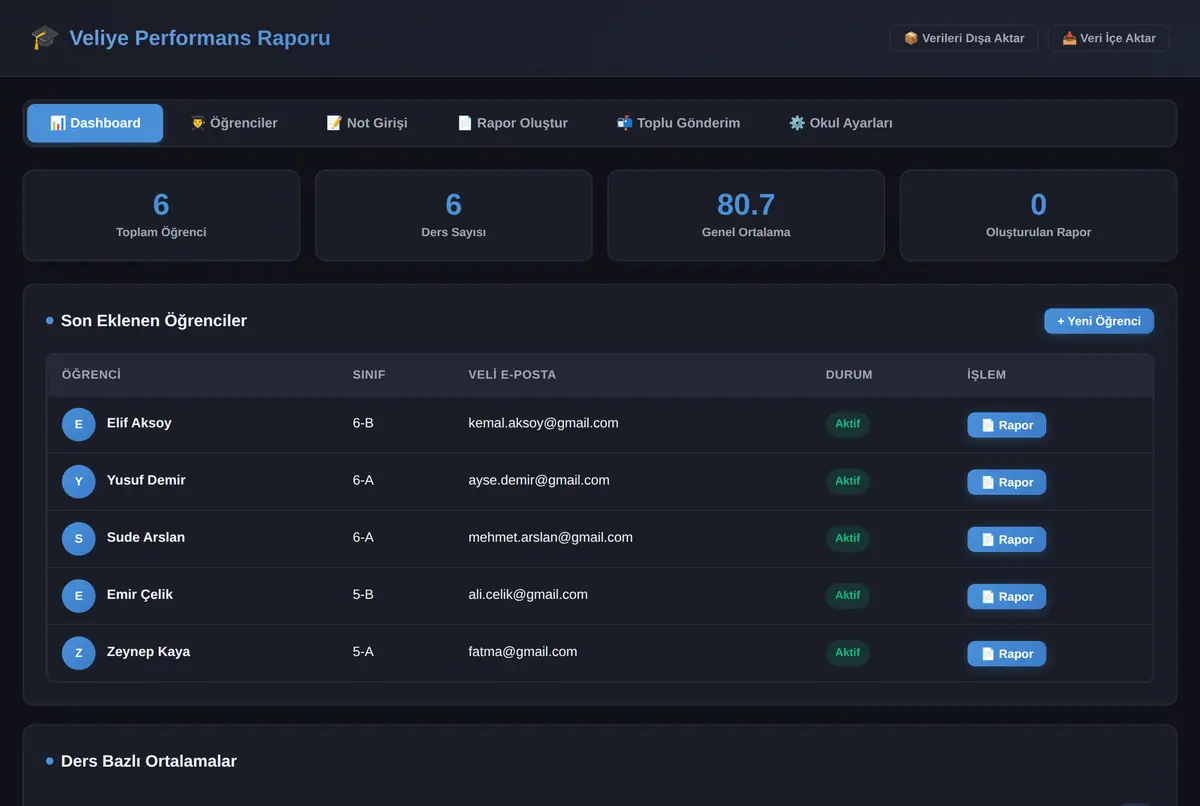Click the Verileri Dışa Aktar button
The image size is (1200, 806).
[964, 38]
